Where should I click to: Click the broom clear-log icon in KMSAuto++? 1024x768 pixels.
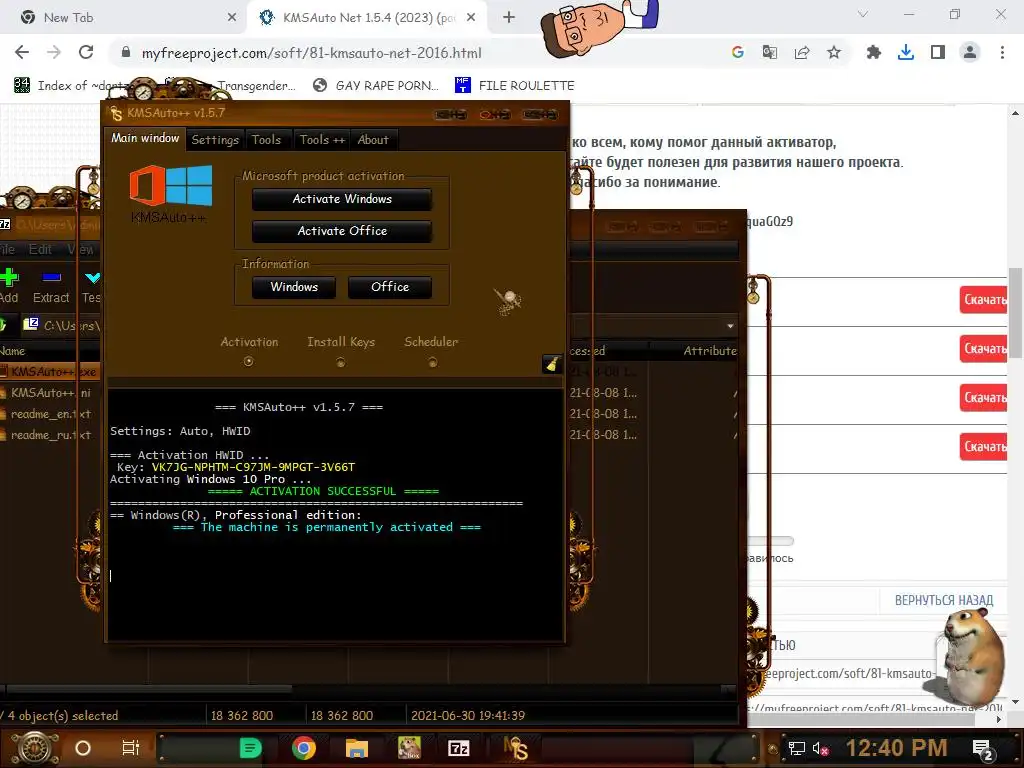[552, 364]
